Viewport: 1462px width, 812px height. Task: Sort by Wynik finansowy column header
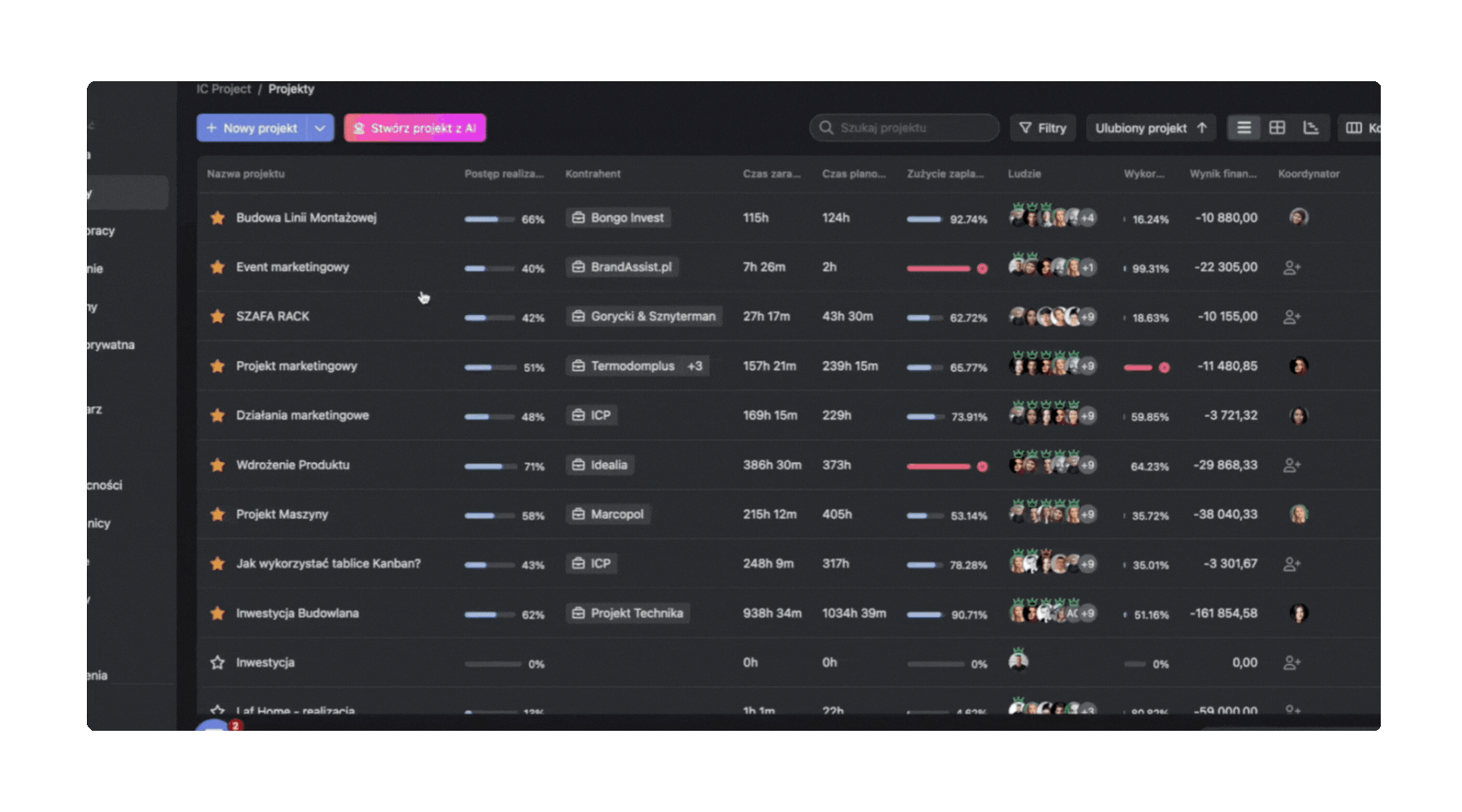click(x=1223, y=174)
